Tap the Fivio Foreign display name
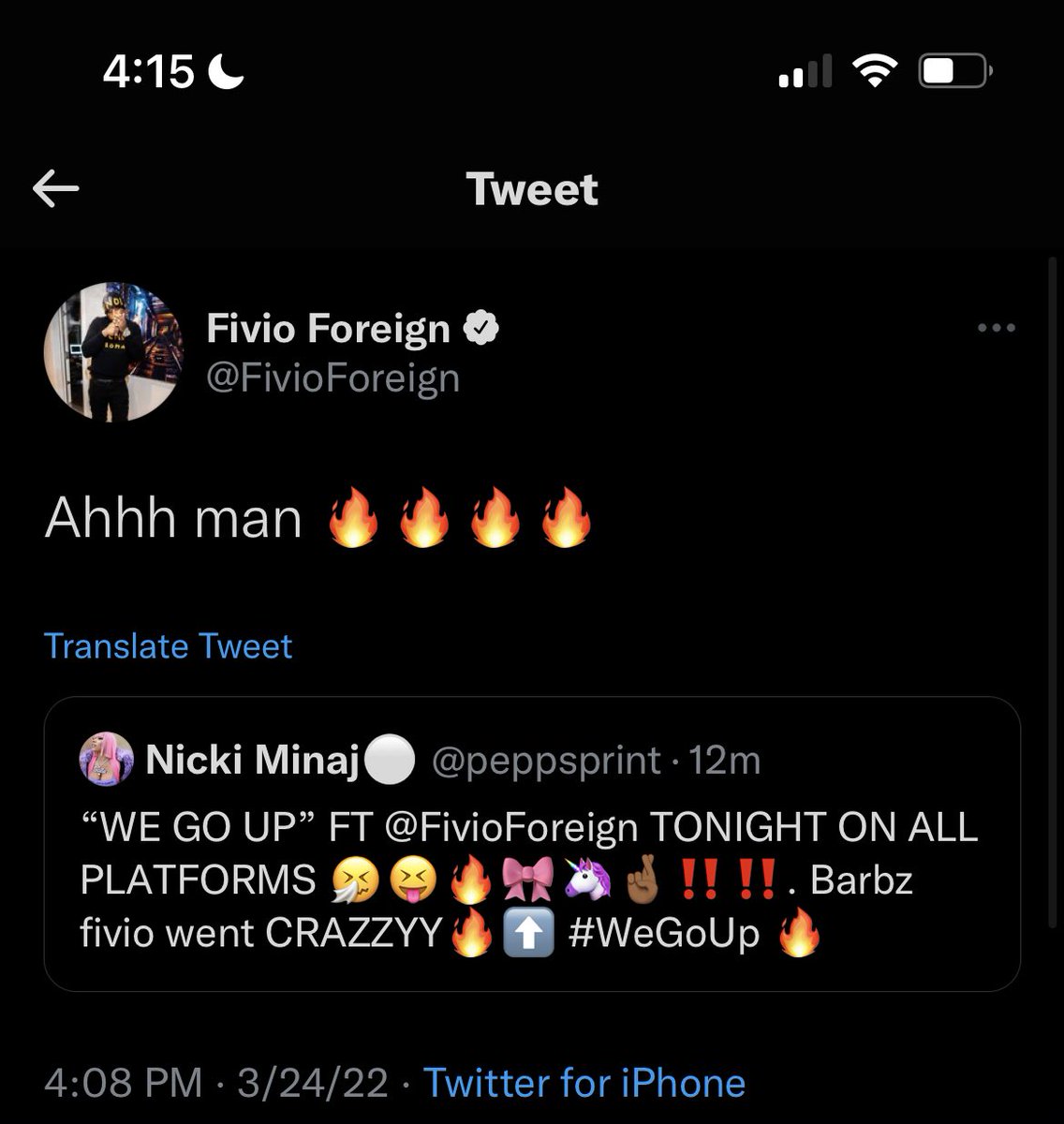The width and height of the screenshot is (1064, 1124). [x=328, y=329]
